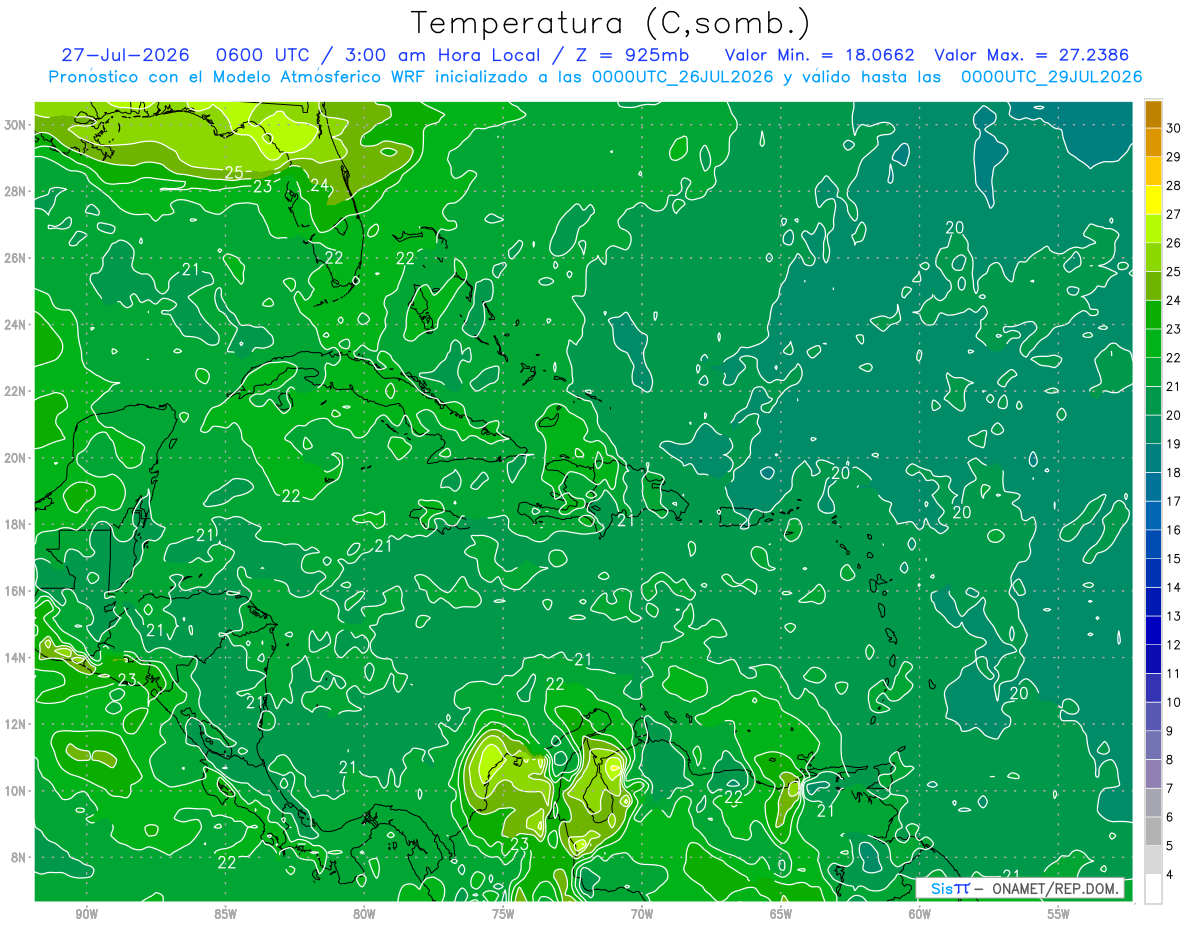Click the "Sisπ" logo text
The height and width of the screenshot is (927, 1200).
(950, 888)
